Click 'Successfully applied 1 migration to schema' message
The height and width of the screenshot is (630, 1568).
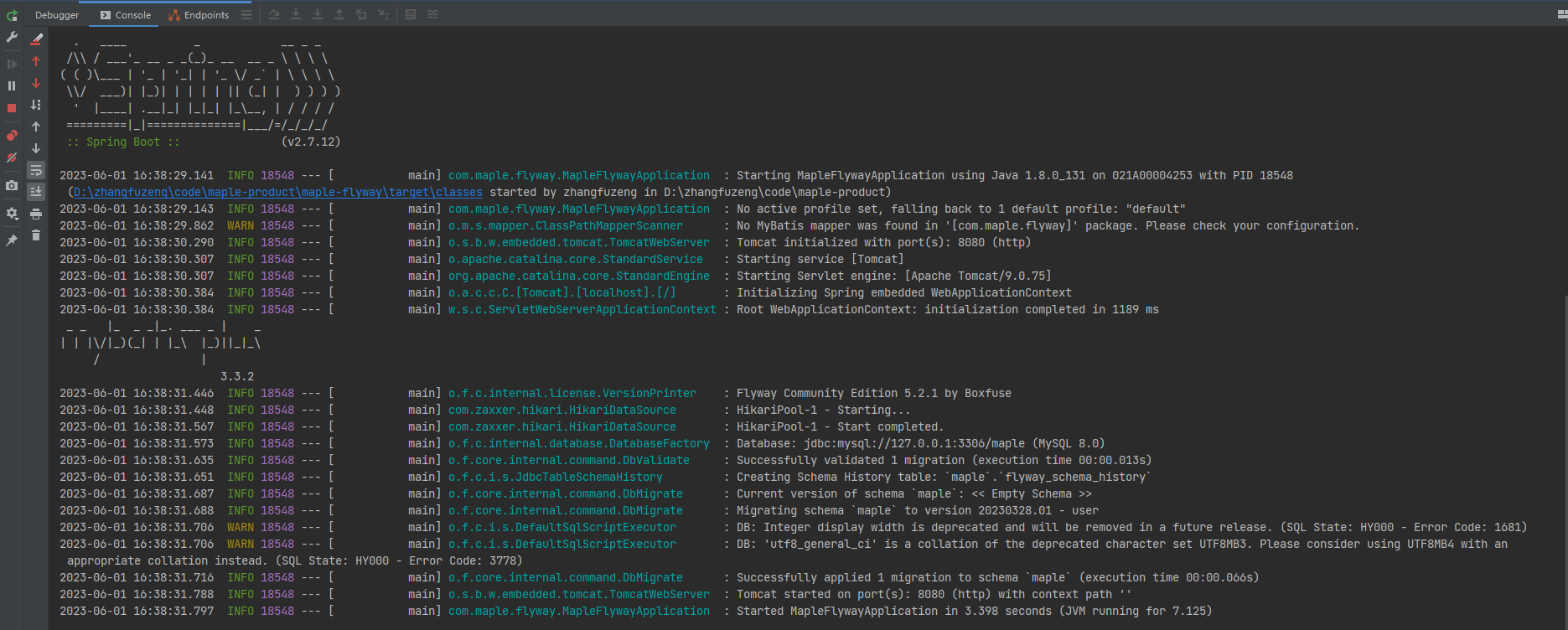tap(998, 577)
